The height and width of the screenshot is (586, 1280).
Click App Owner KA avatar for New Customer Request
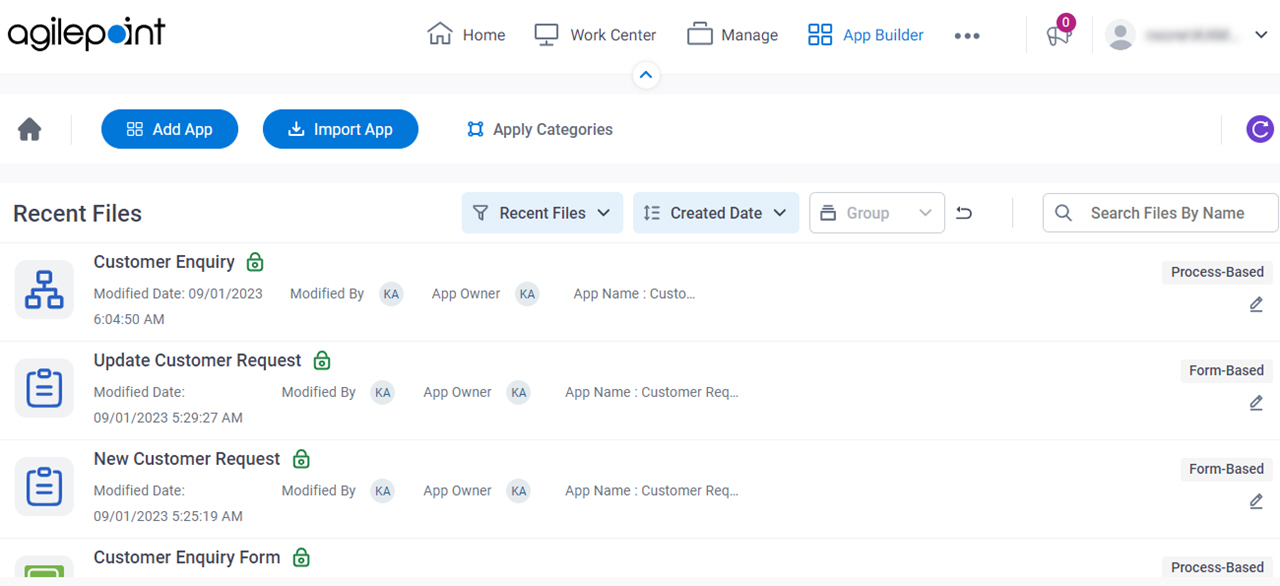pos(518,491)
